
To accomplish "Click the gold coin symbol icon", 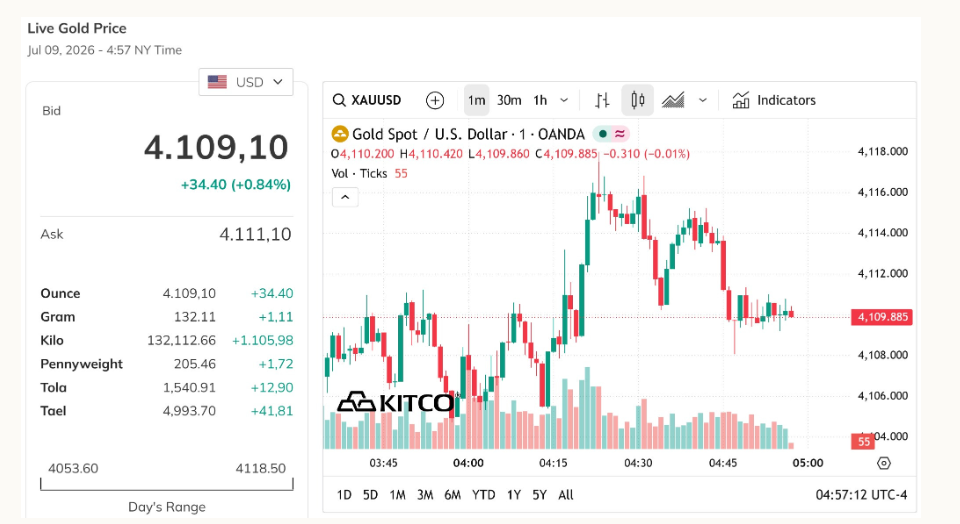I will click(x=340, y=133).
